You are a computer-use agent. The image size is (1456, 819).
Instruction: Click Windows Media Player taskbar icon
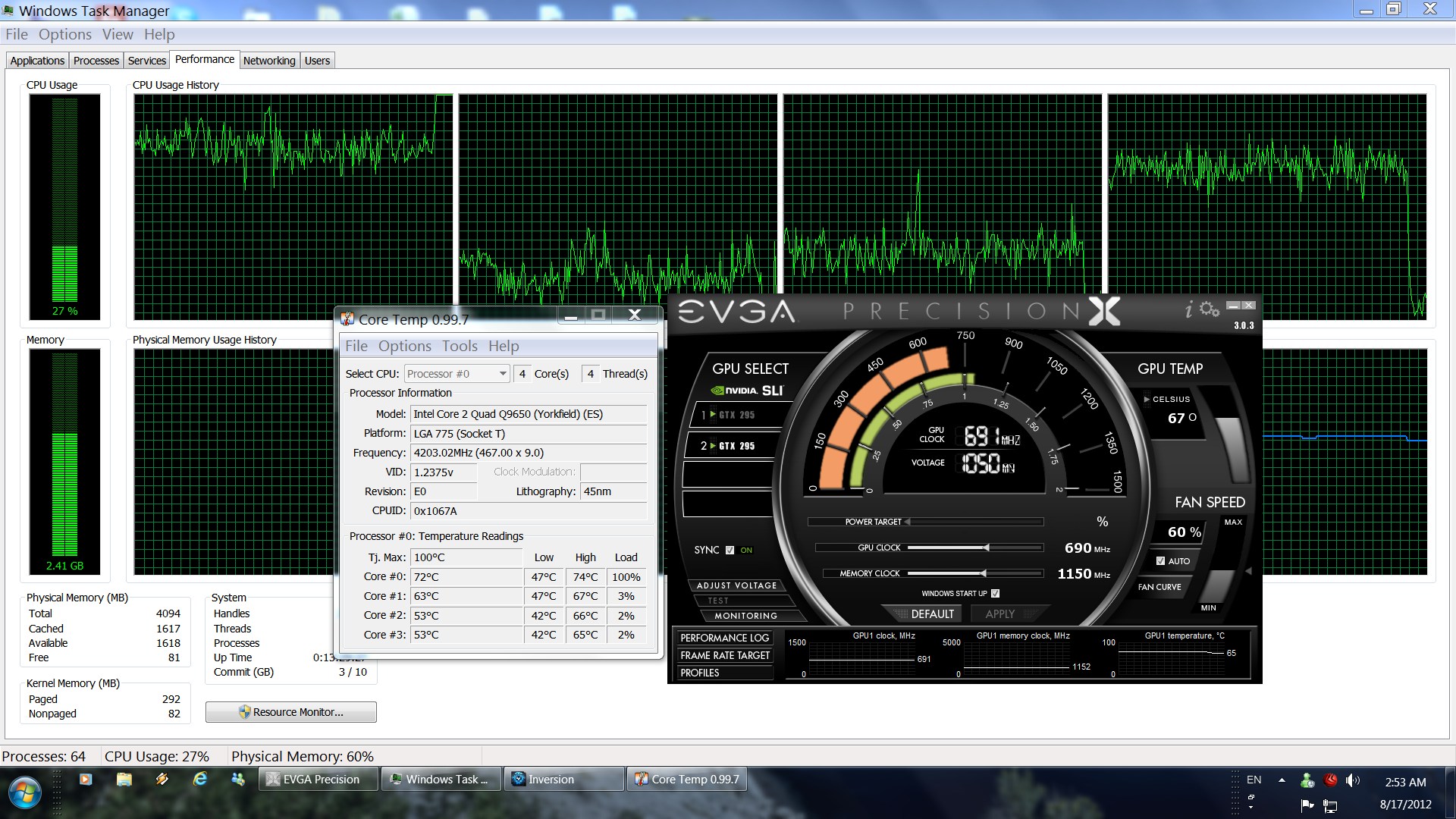click(86, 779)
